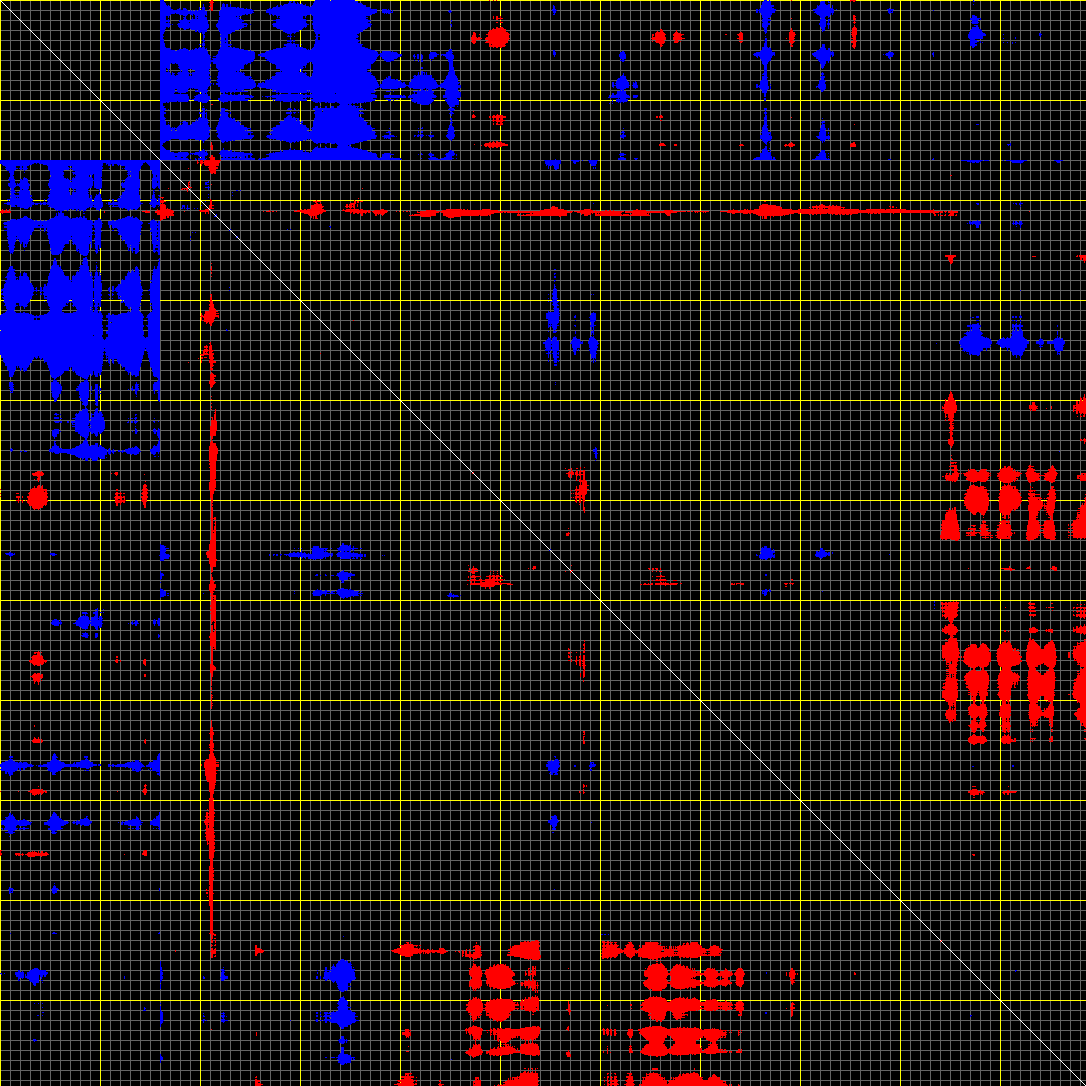Click the small blue blob in bottom-left corner
Viewport: 1086px width, 1086px height.
coord(32,974)
